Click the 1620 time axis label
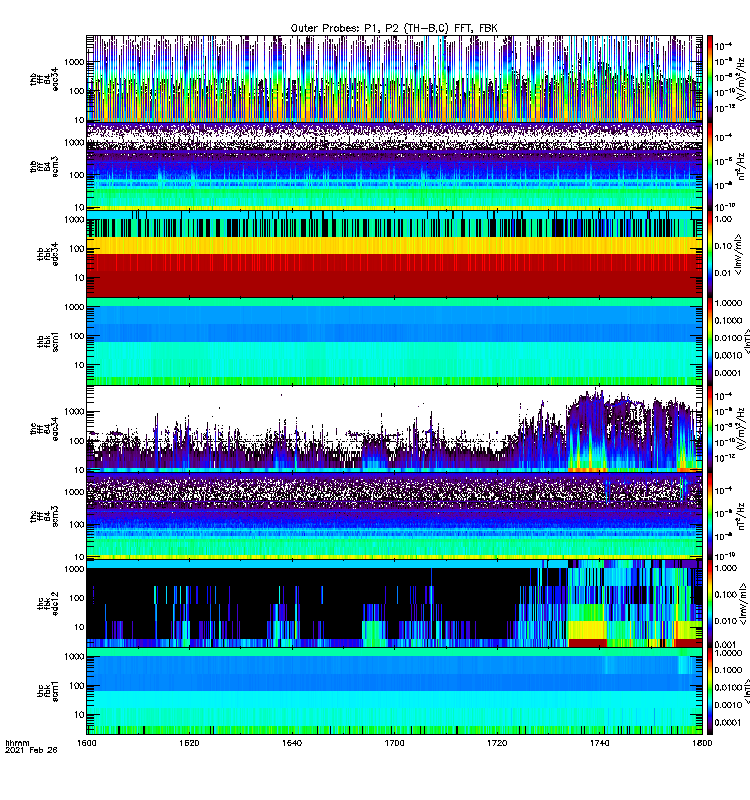Viewport: 750px width, 800px height. tap(189, 743)
